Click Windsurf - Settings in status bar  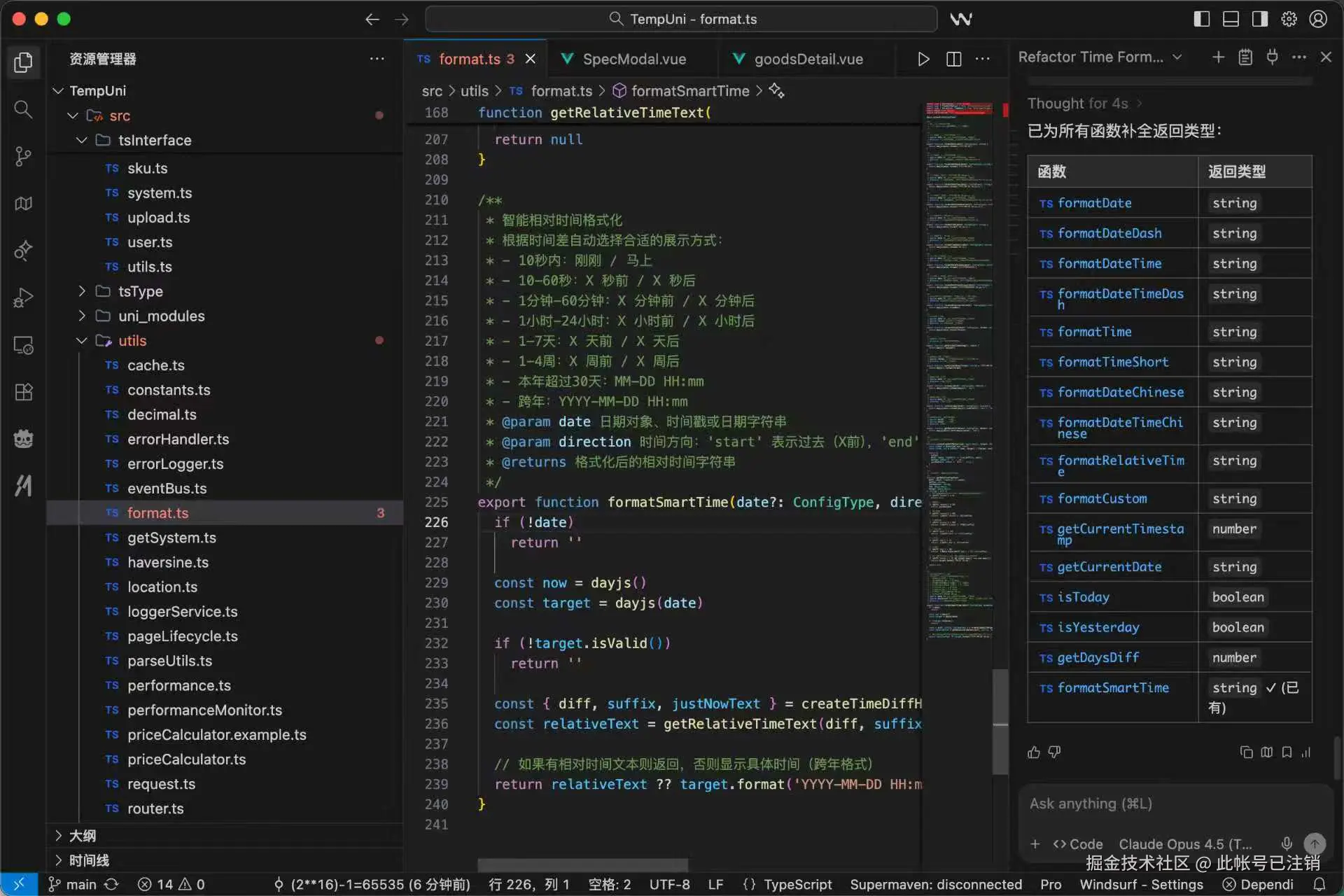coord(1141,884)
